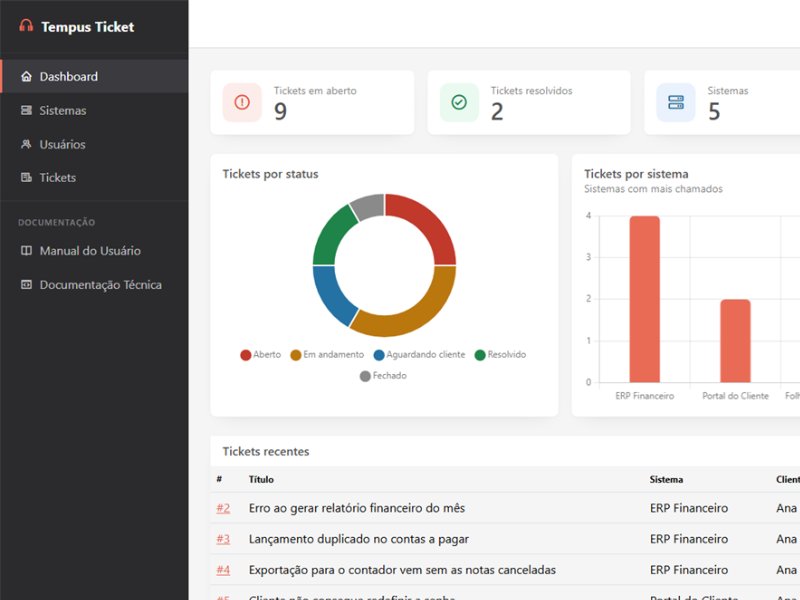
Task: Click the Usuários people icon in sidebar
Action: pyautogui.click(x=26, y=144)
